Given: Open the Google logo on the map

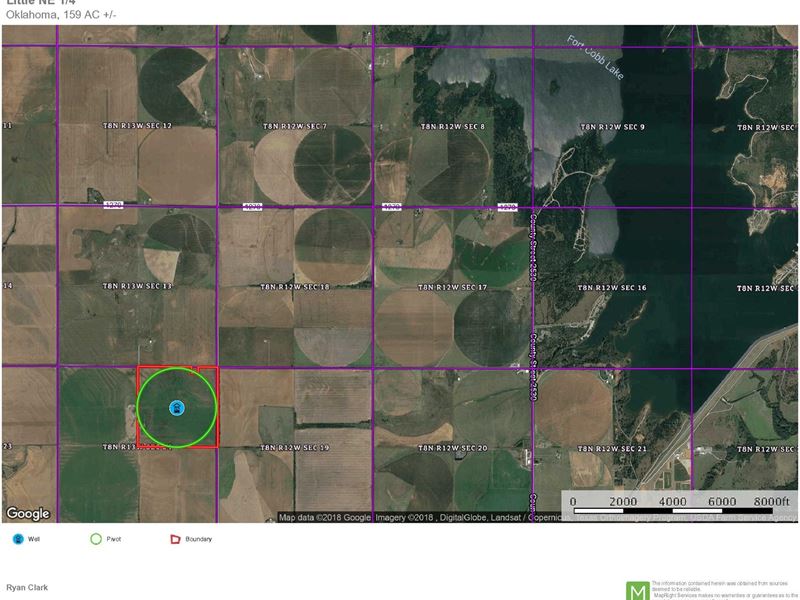Looking at the screenshot, I should (x=27, y=513).
